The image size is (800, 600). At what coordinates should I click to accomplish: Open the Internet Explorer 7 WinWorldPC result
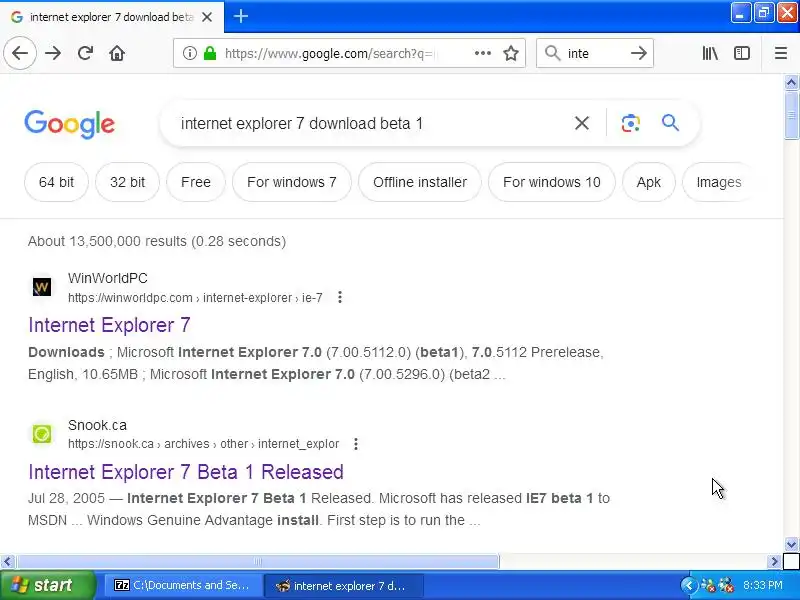tap(109, 325)
